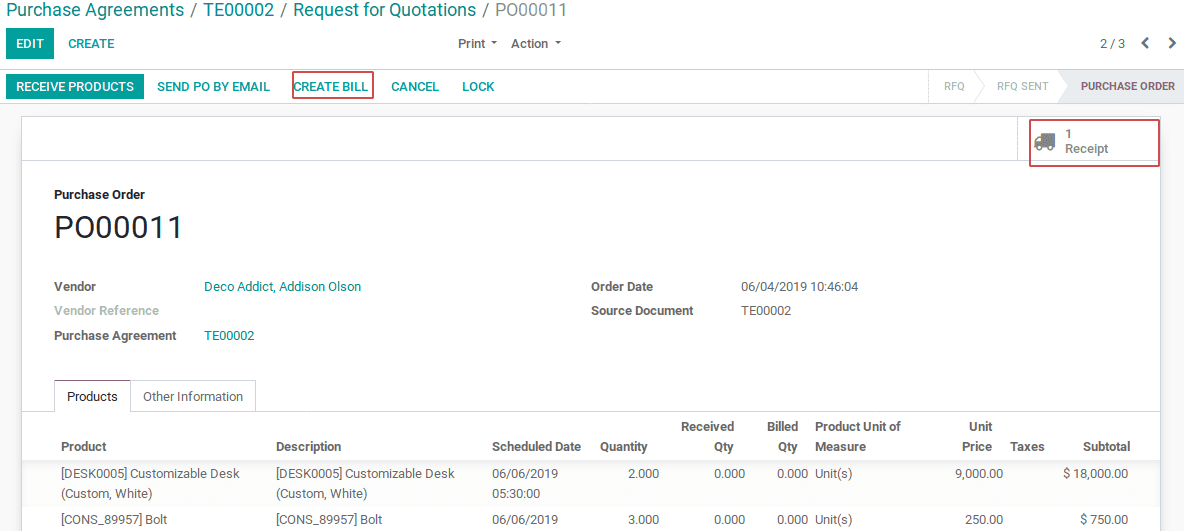Click the PO00011 order title
This screenshot has height=531, width=1184.
[x=119, y=227]
